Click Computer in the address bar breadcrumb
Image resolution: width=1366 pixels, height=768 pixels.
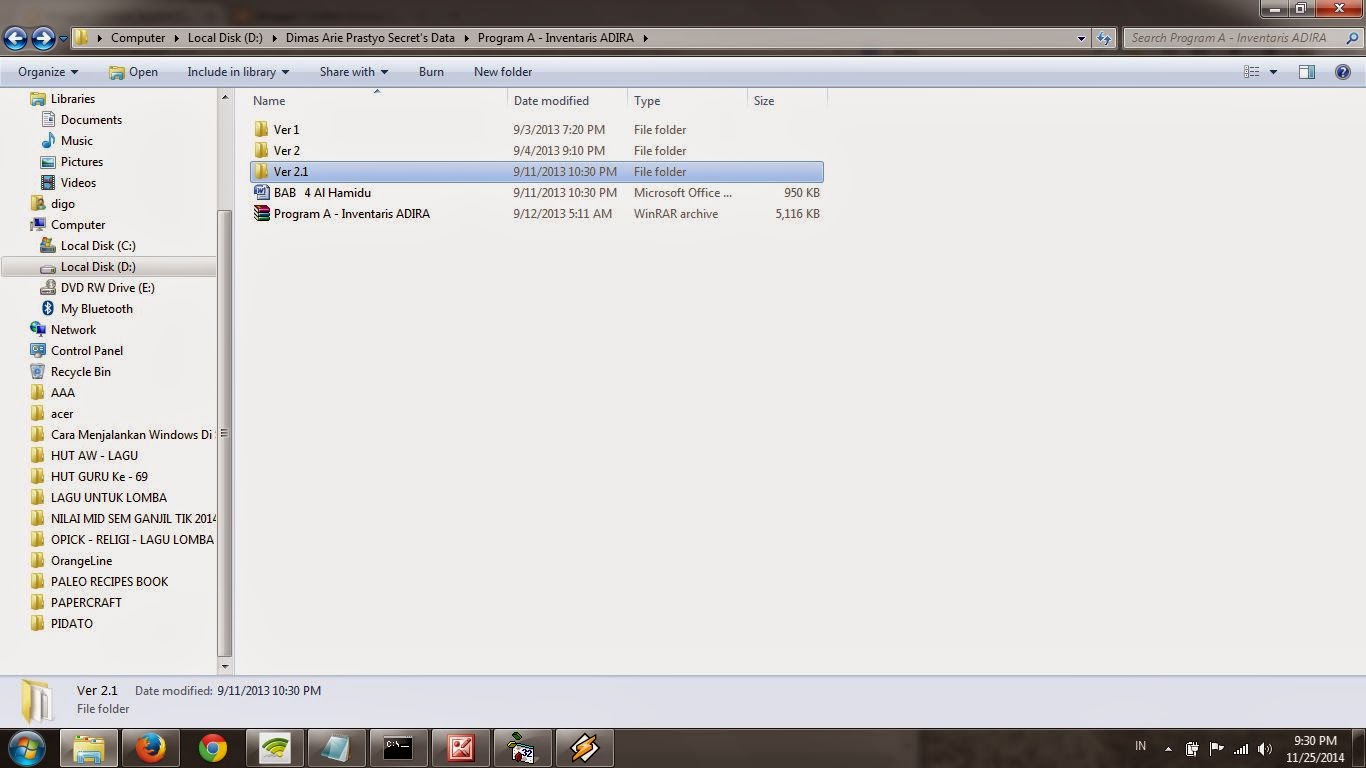(138, 38)
